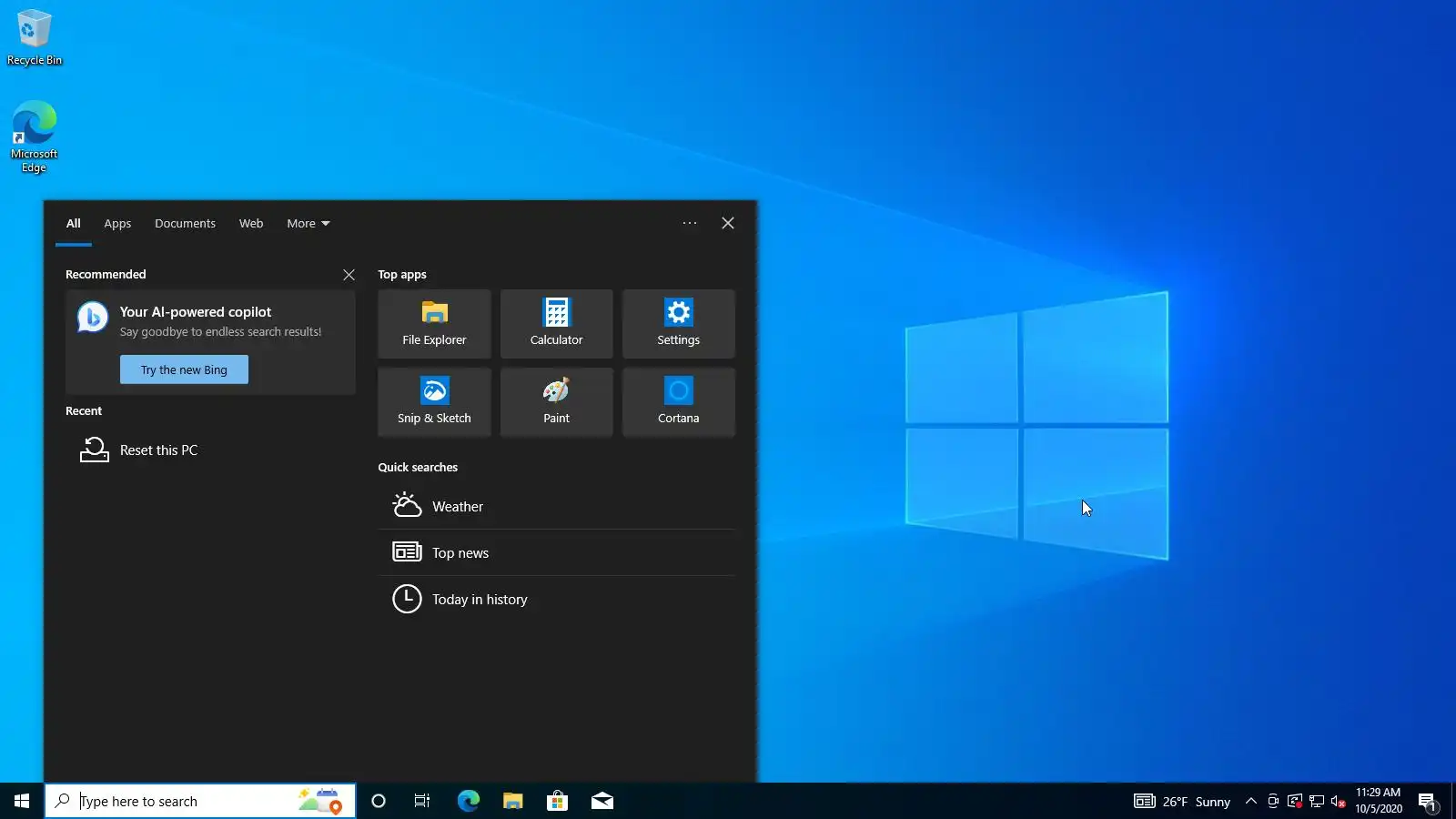Open Cortana tile in Top apps
The image size is (1456, 819).
click(678, 402)
